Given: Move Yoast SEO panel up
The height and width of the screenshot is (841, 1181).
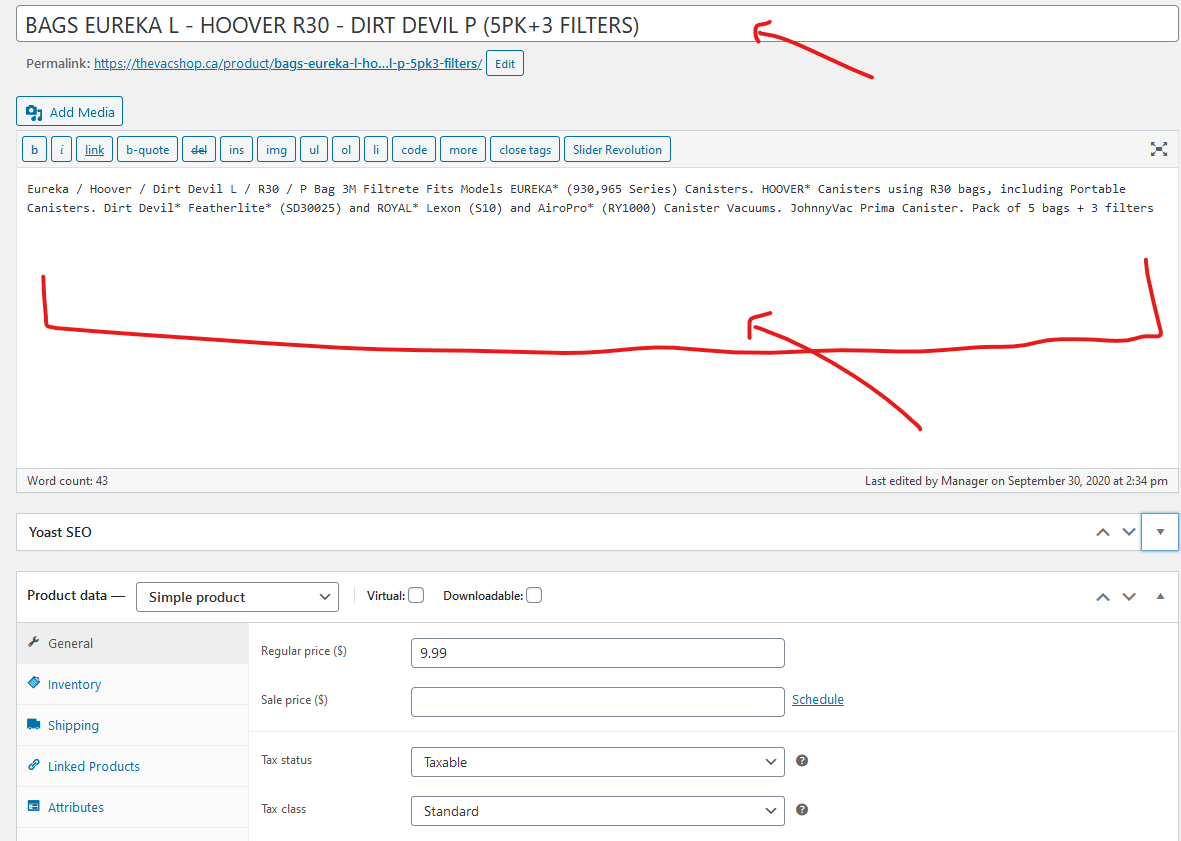Looking at the screenshot, I should tap(1103, 532).
